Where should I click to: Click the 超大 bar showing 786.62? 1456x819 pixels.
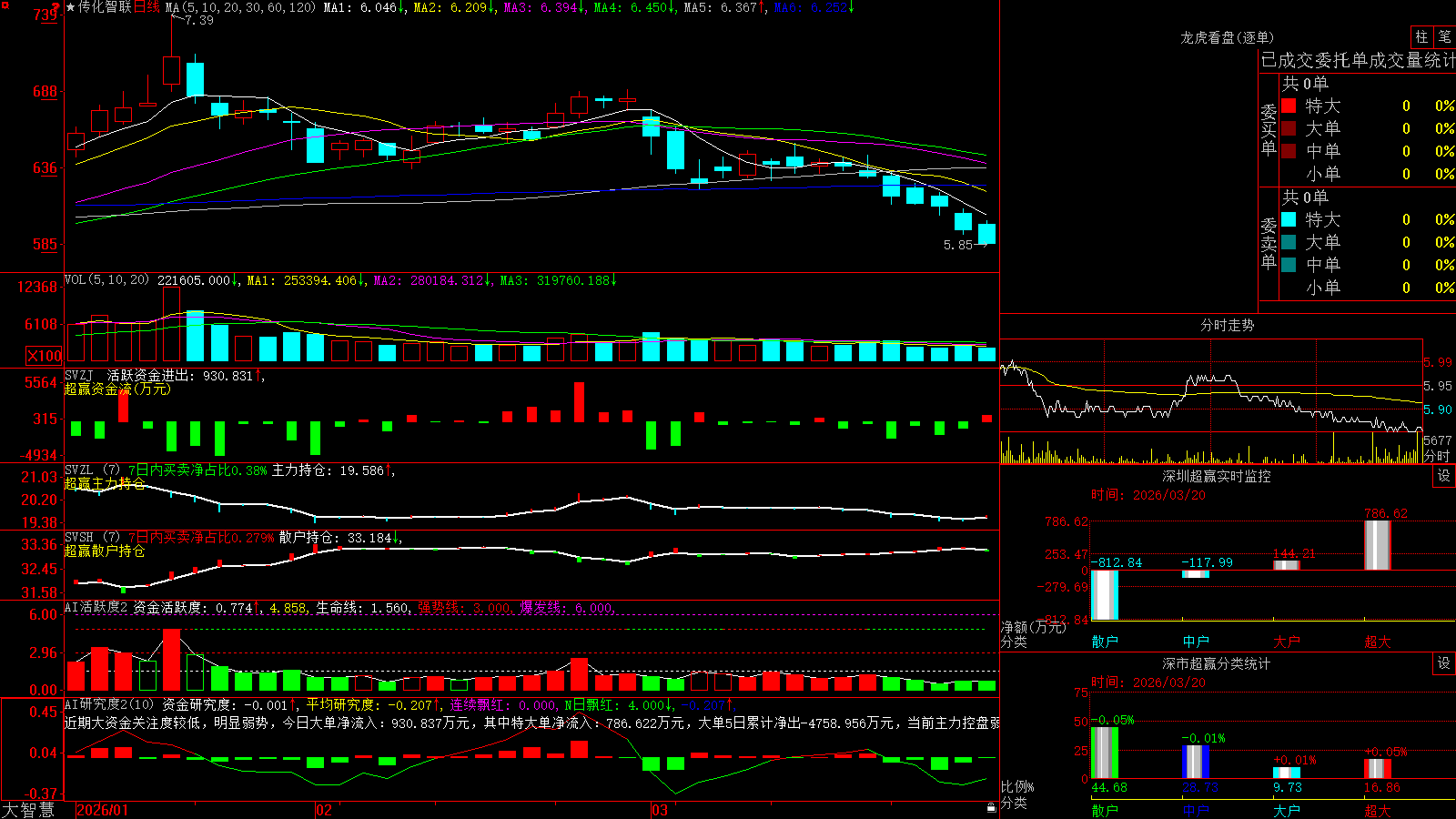1377,545
